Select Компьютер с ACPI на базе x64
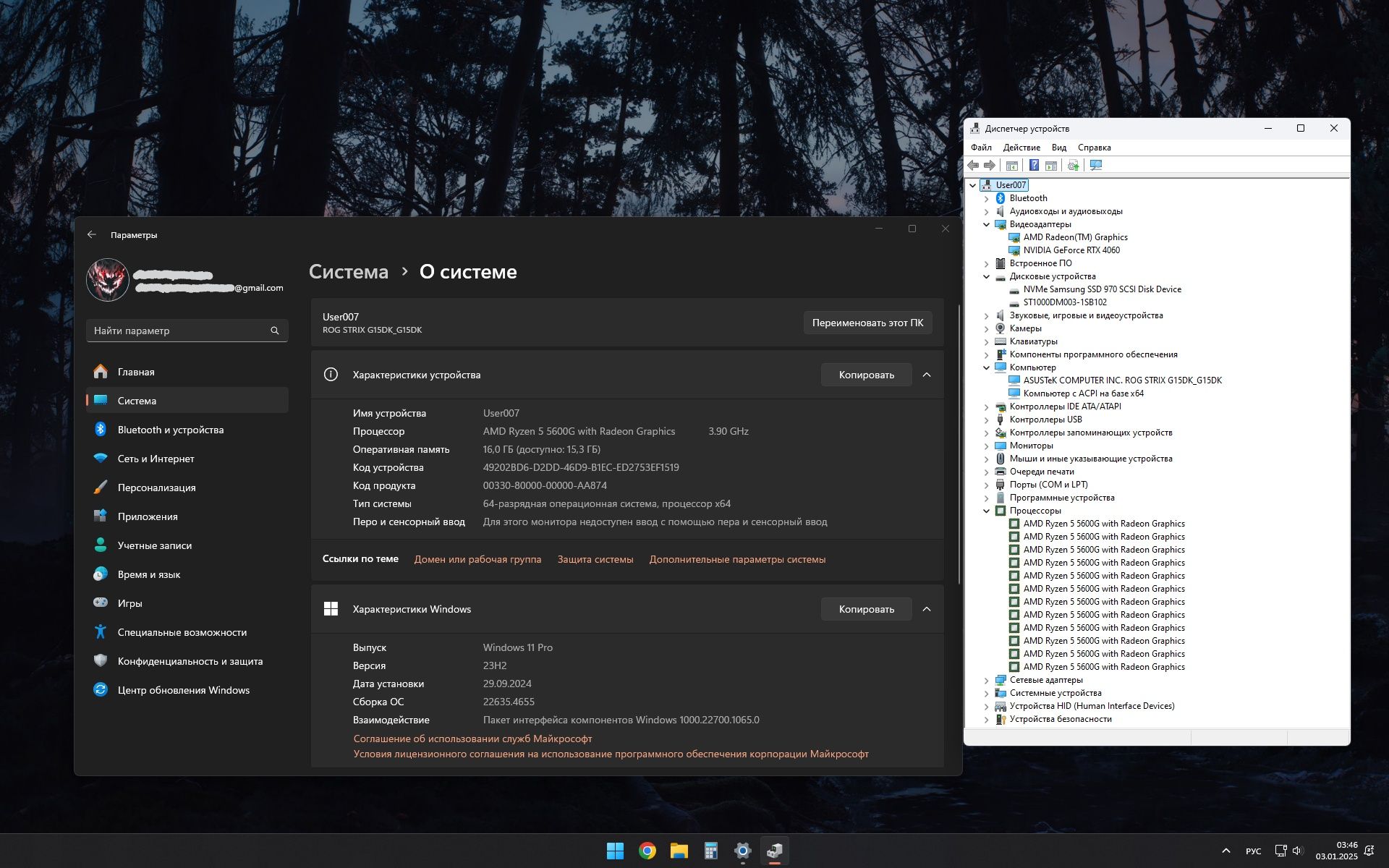Viewport: 1389px width, 868px height. click(x=1083, y=393)
